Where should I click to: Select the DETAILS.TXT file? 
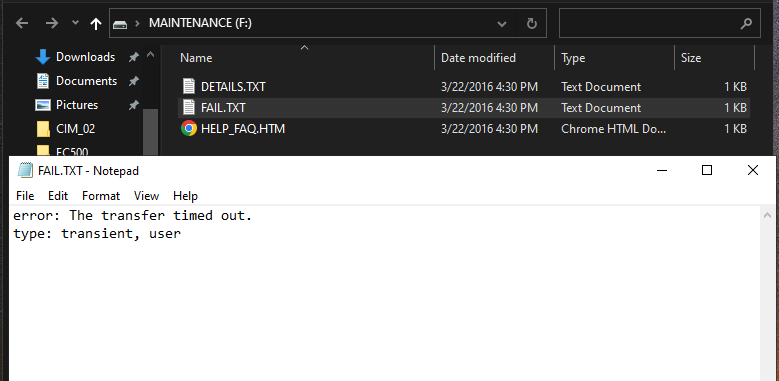(x=233, y=87)
